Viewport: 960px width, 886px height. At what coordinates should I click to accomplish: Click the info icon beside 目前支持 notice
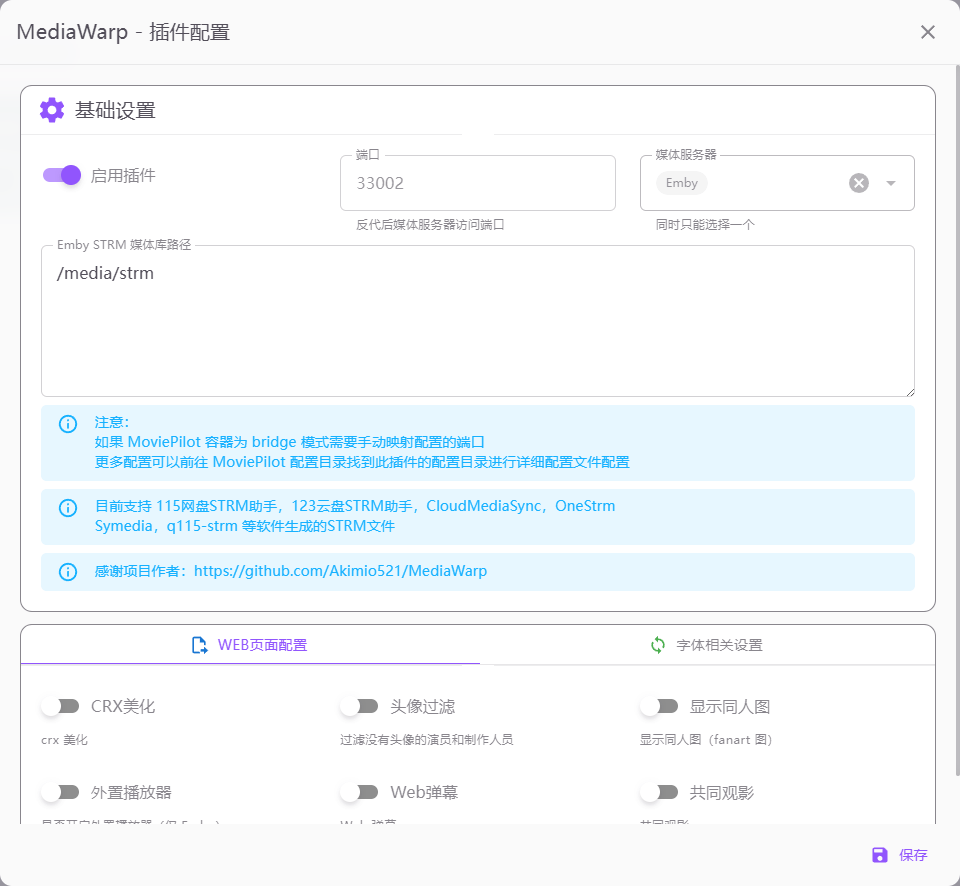68,507
